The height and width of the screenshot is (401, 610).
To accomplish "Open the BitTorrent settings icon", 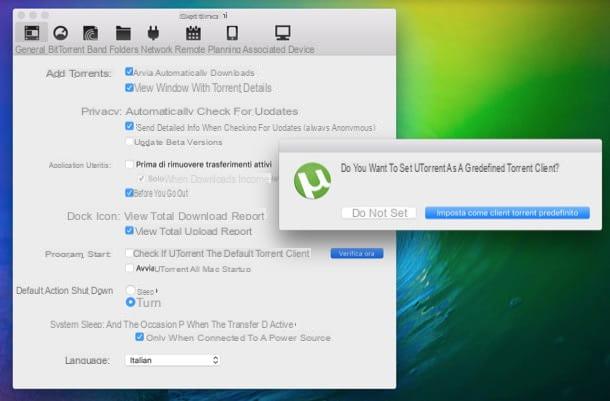I will click(x=61, y=33).
